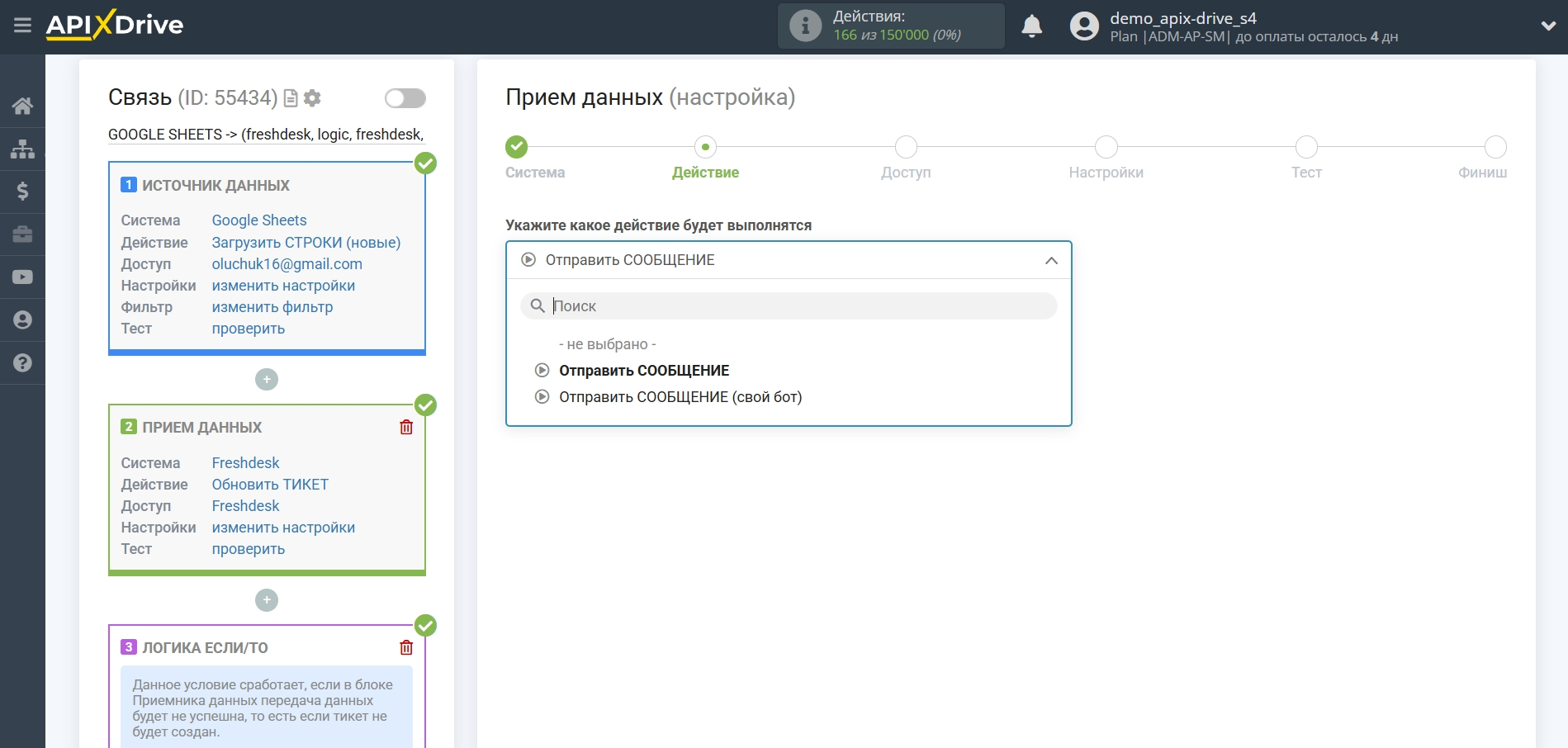Screen dimensions: 1568x748
Task: Open the help question mark icon
Action: (x=22, y=363)
